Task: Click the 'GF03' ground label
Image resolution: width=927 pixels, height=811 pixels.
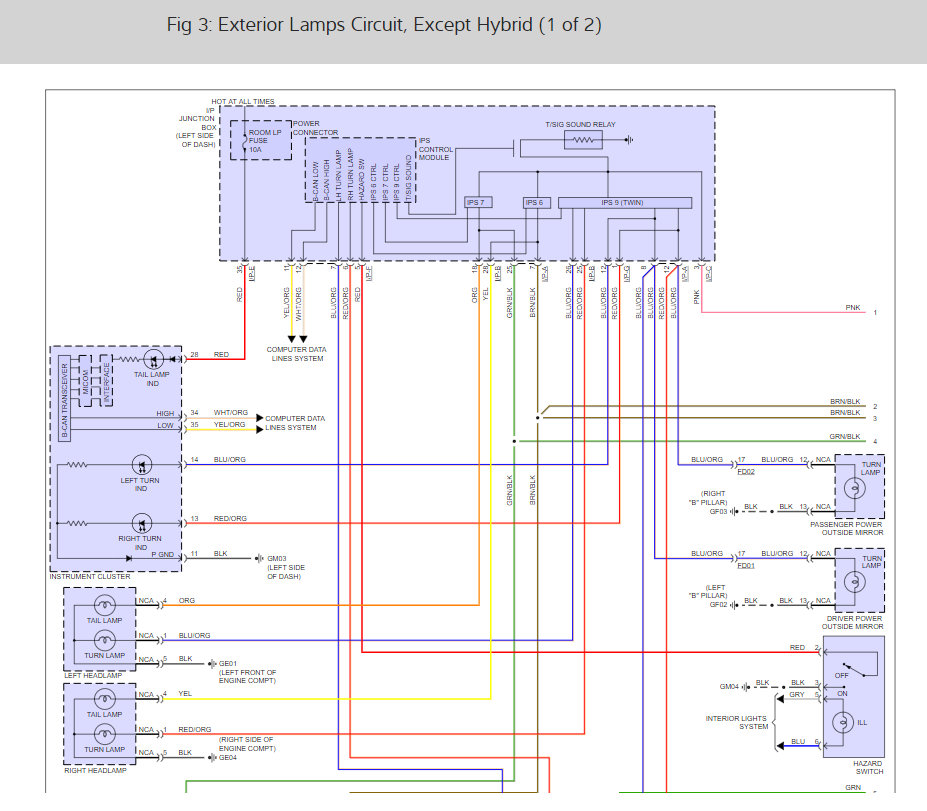Action: [x=718, y=512]
